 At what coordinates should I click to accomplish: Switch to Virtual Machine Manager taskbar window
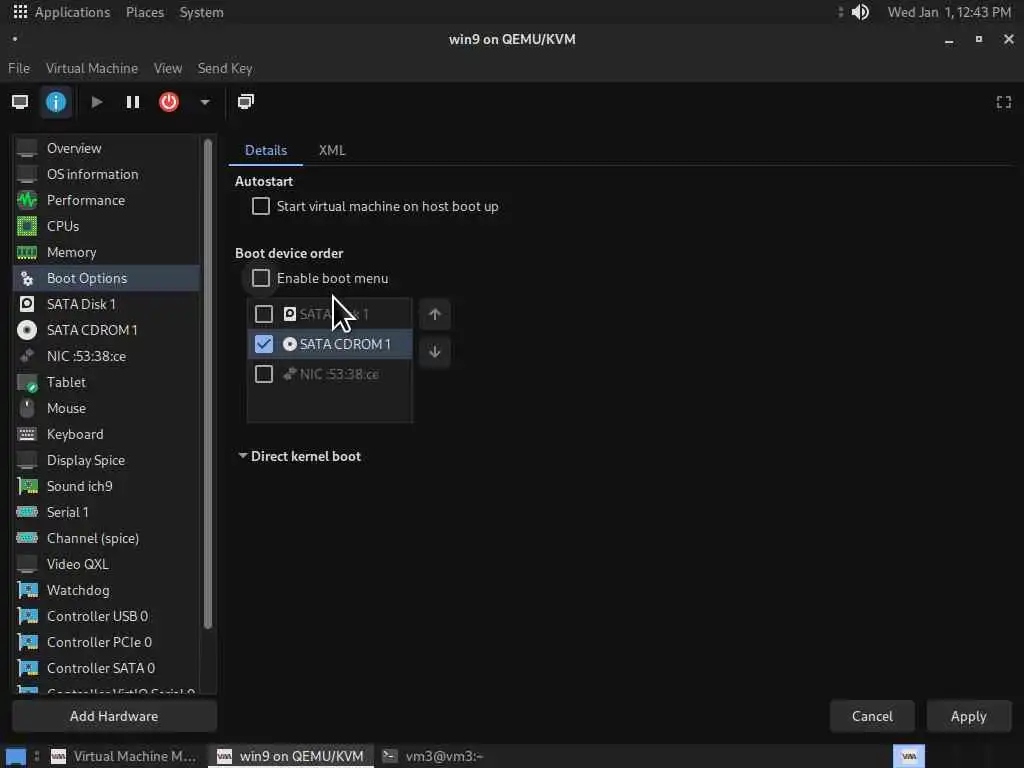(x=123, y=756)
